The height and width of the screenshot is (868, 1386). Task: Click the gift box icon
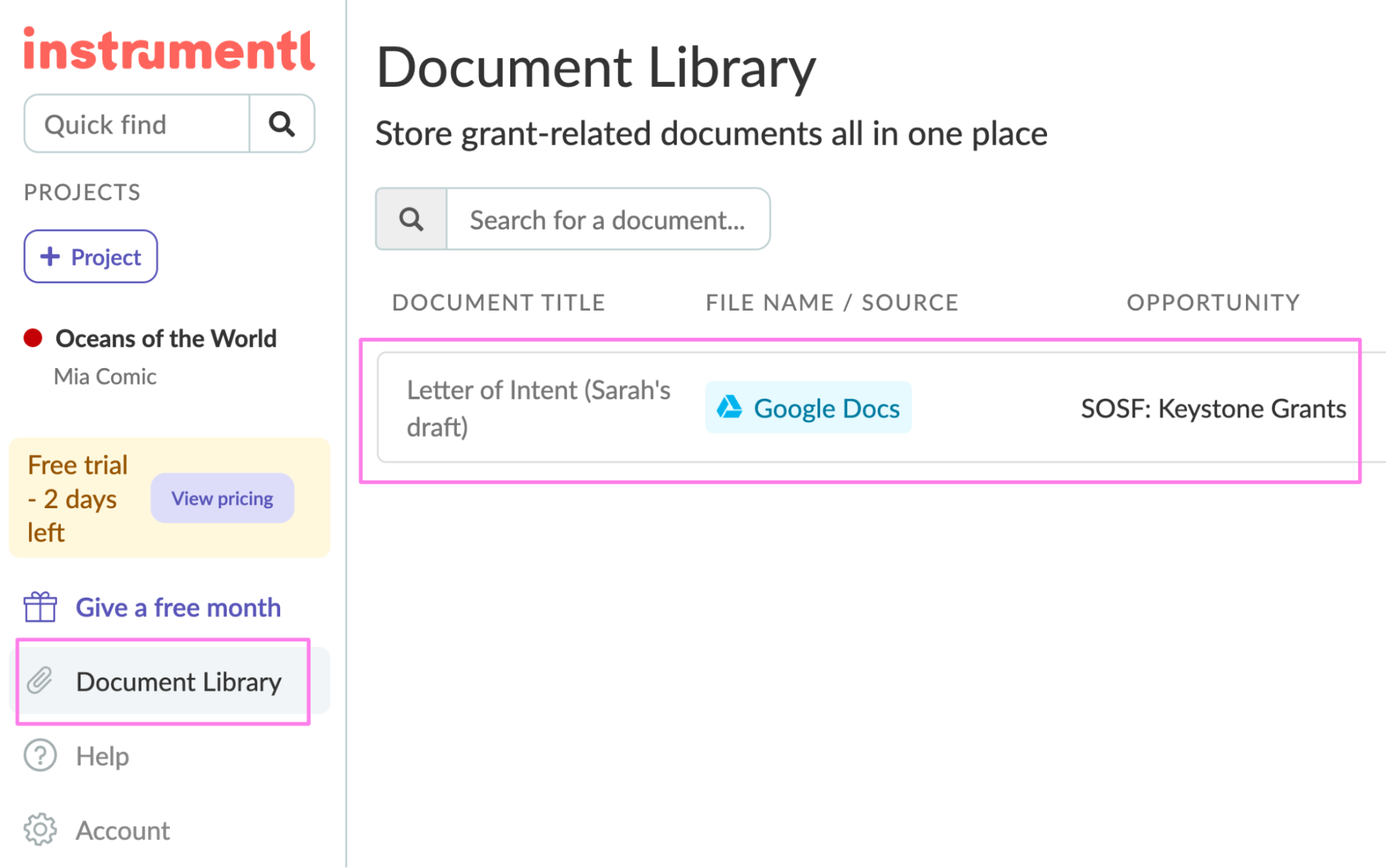pyautogui.click(x=40, y=607)
